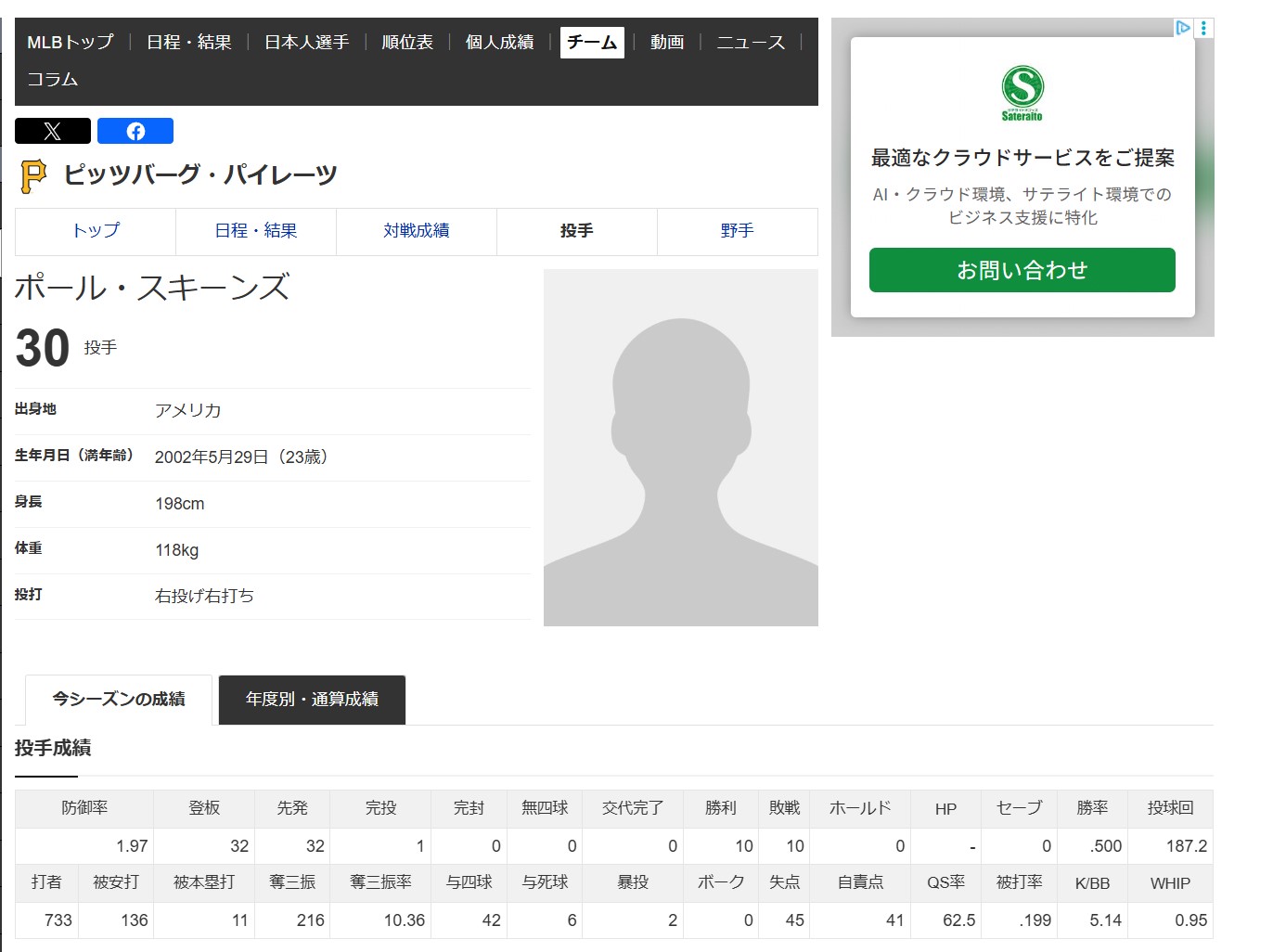Viewport: 1273px width, 952px height.
Task: Open 日本人選手 in the navigation bar
Action: coord(307,43)
